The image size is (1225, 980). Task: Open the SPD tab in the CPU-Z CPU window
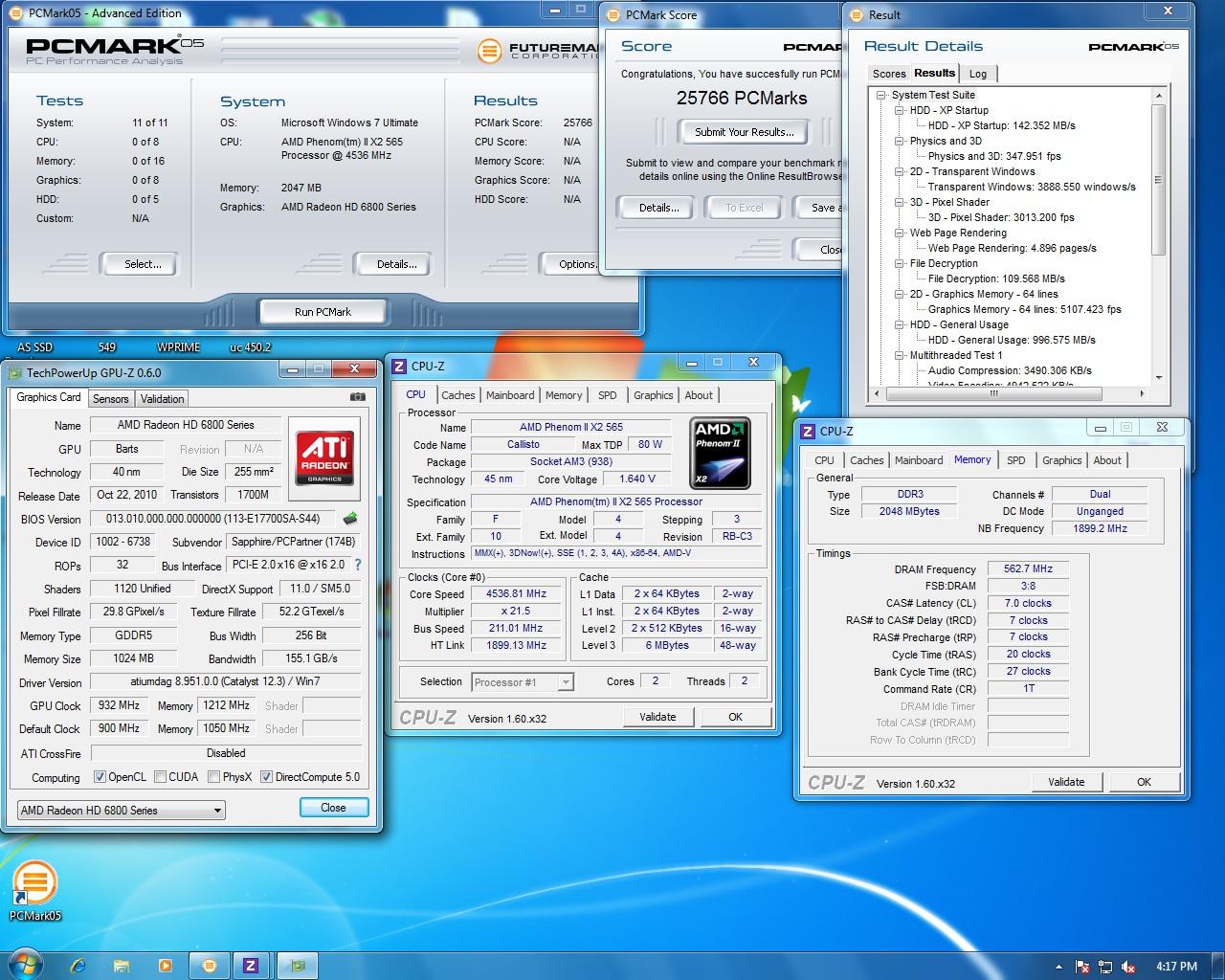tap(607, 395)
